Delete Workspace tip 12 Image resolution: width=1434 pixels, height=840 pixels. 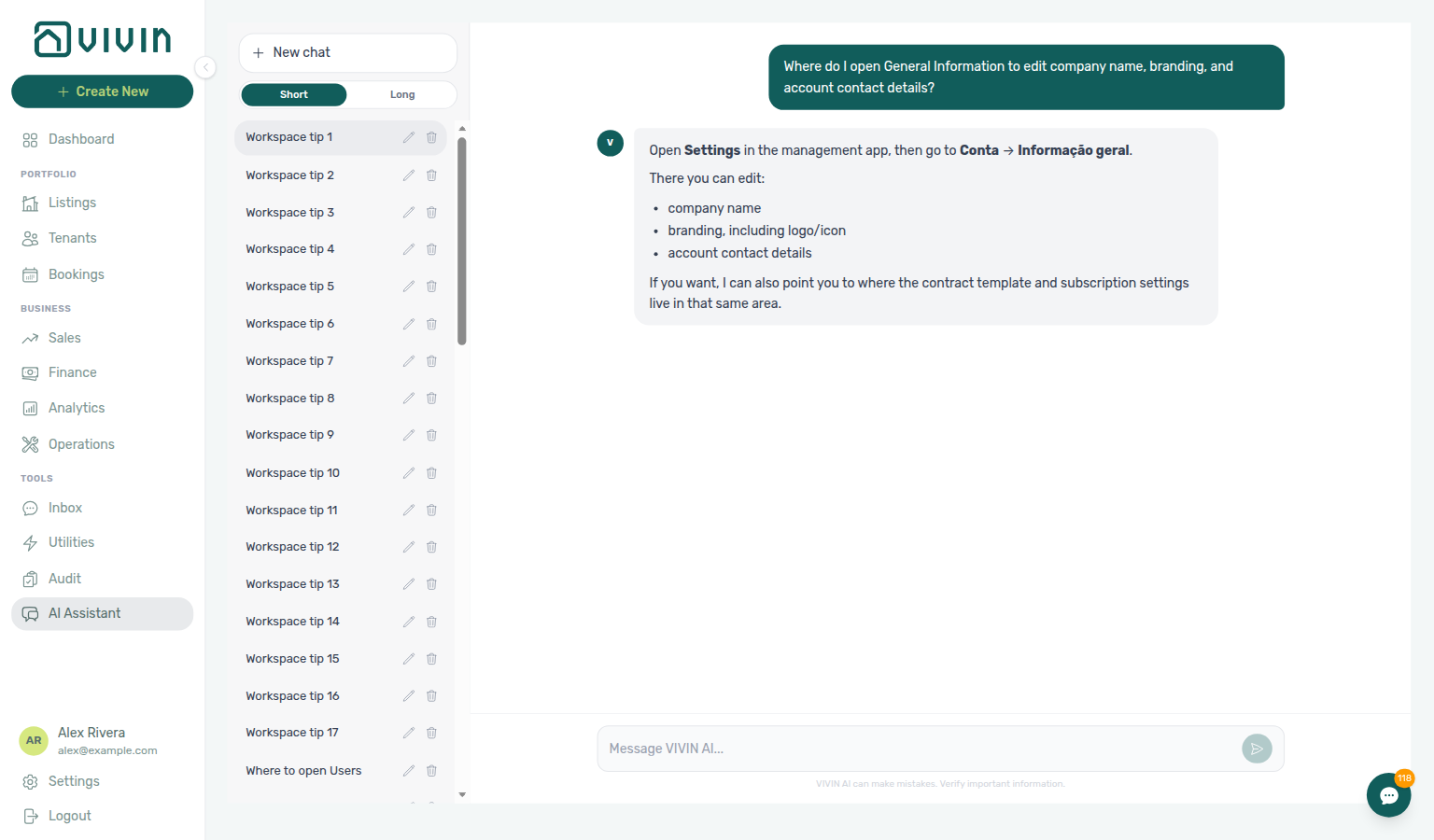[x=431, y=547]
